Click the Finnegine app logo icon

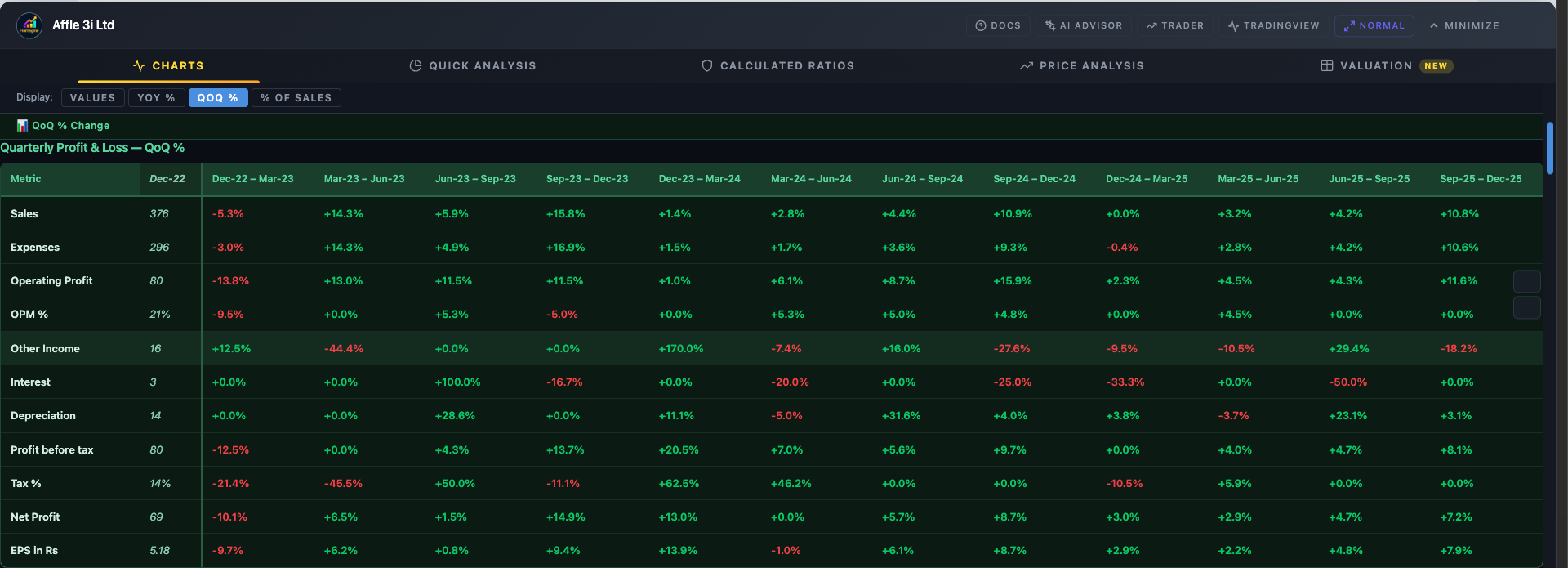tap(29, 25)
